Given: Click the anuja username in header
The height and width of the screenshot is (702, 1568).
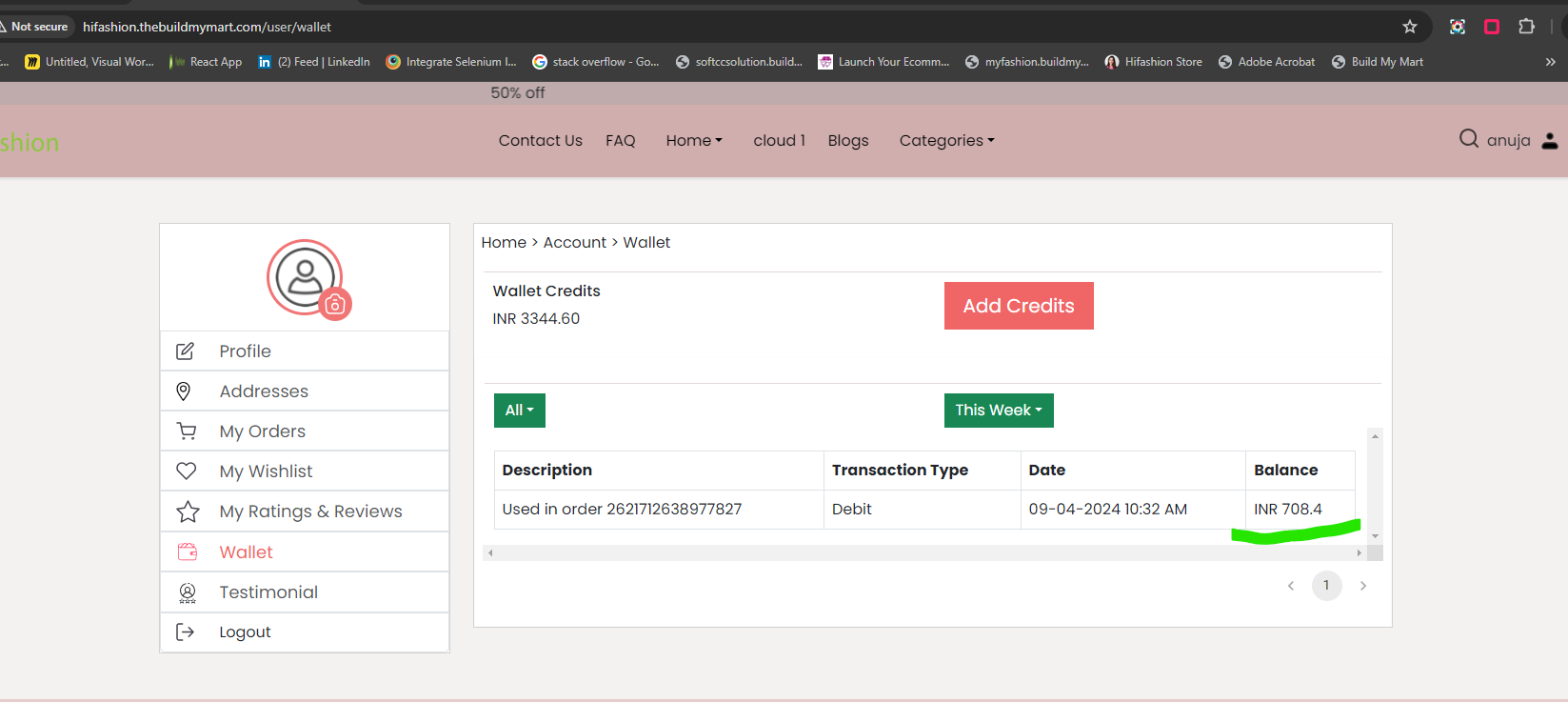Looking at the screenshot, I should click(1508, 140).
